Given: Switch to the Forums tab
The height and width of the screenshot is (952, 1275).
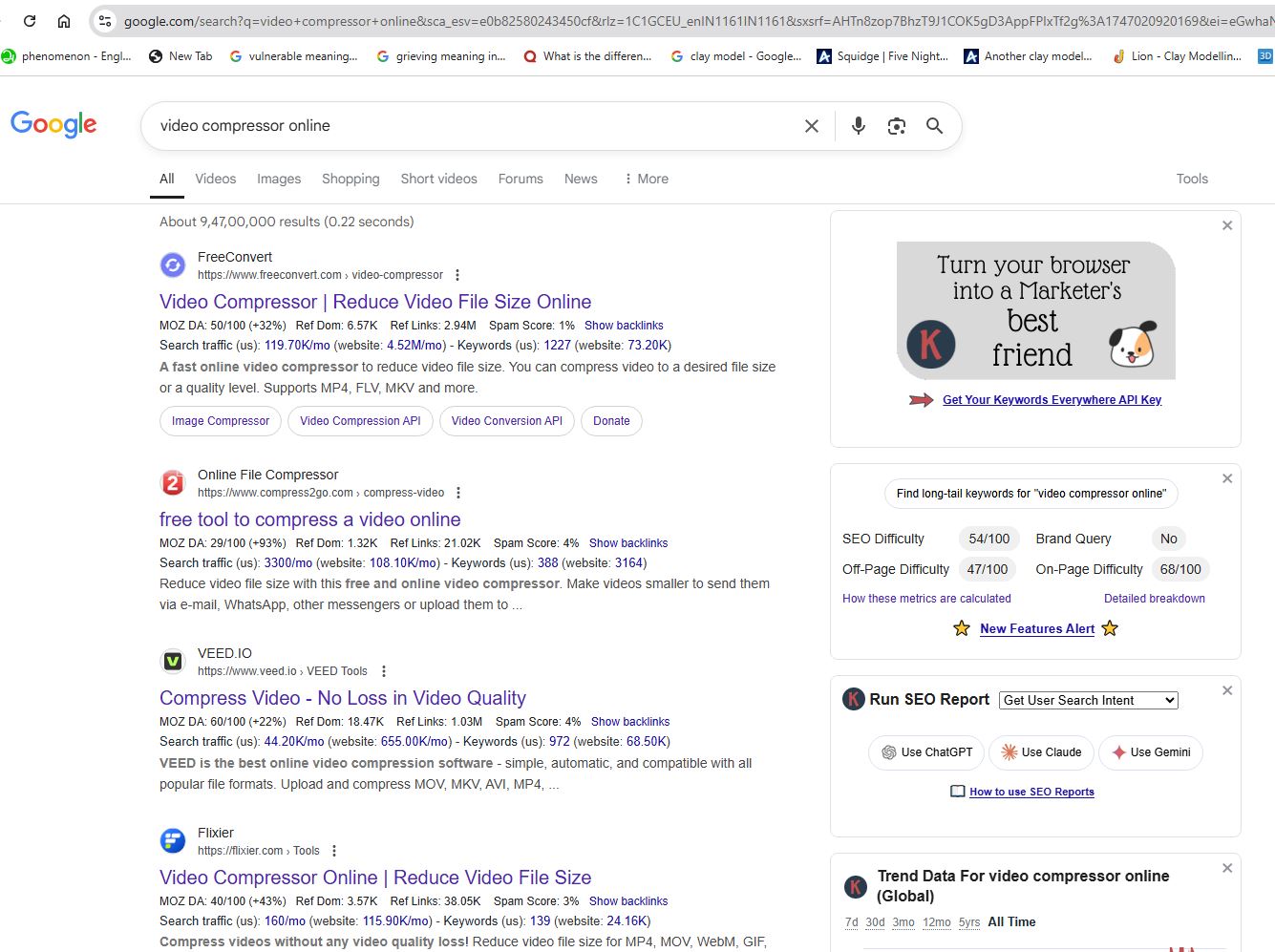Looking at the screenshot, I should pos(521,179).
